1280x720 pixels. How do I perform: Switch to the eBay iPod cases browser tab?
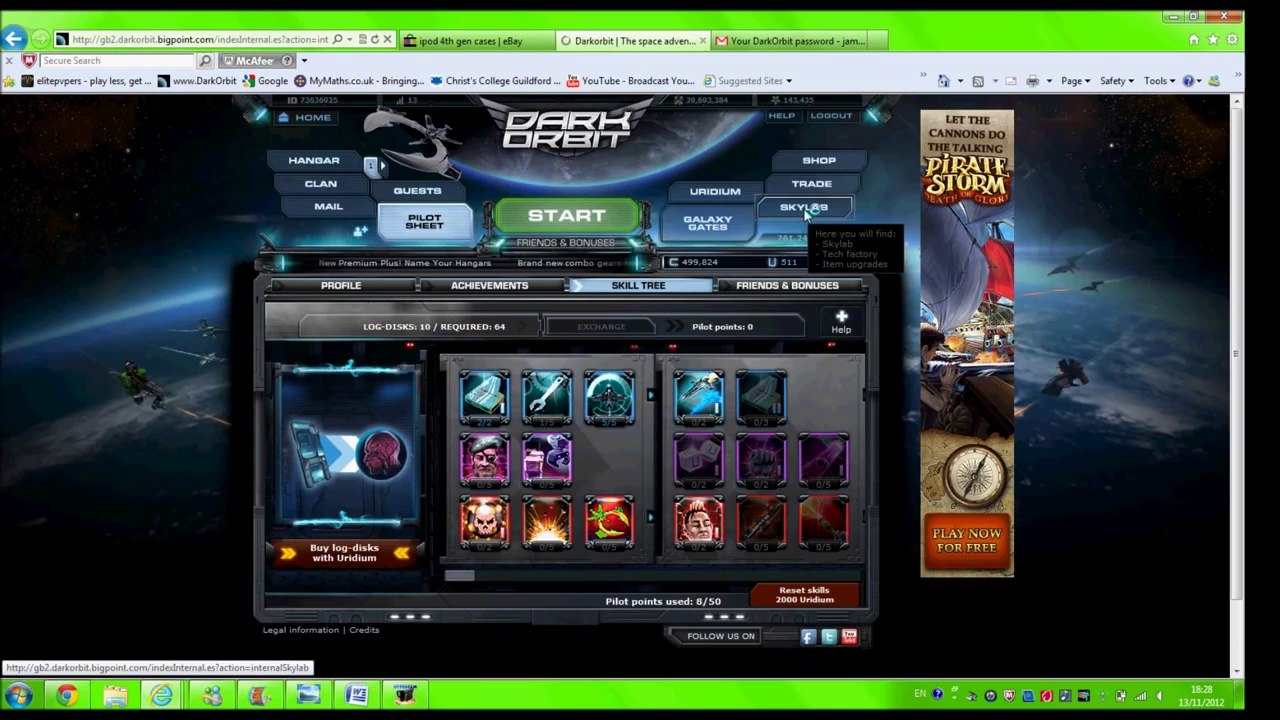[x=478, y=41]
